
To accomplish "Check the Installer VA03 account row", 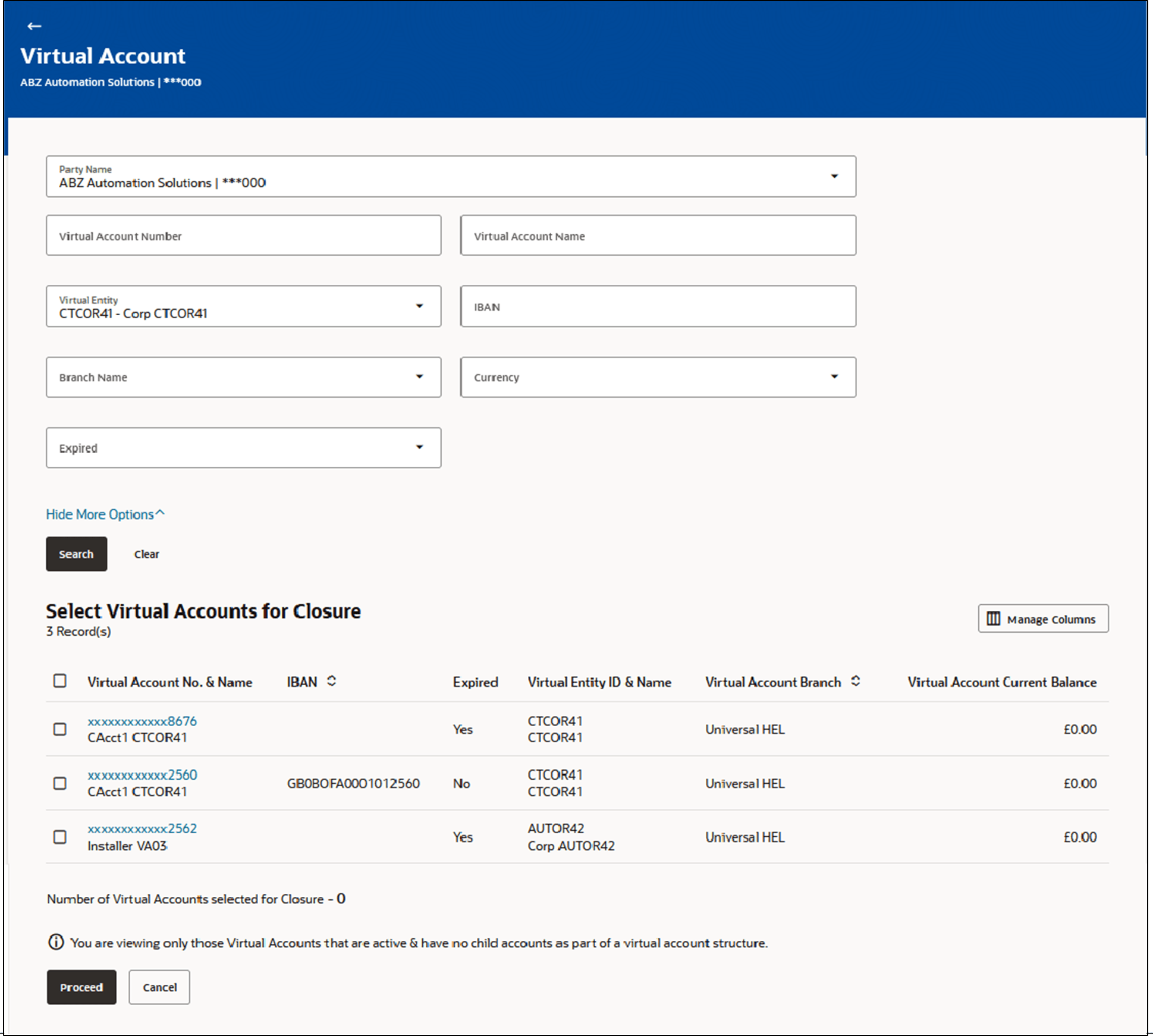I will tap(59, 837).
